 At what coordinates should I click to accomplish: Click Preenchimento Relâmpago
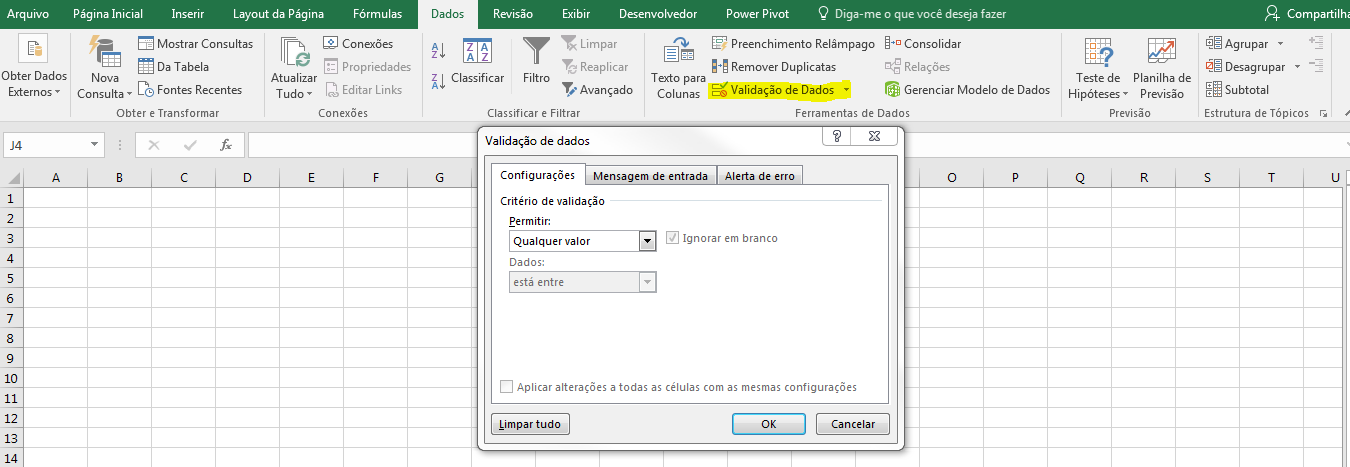pos(793,44)
